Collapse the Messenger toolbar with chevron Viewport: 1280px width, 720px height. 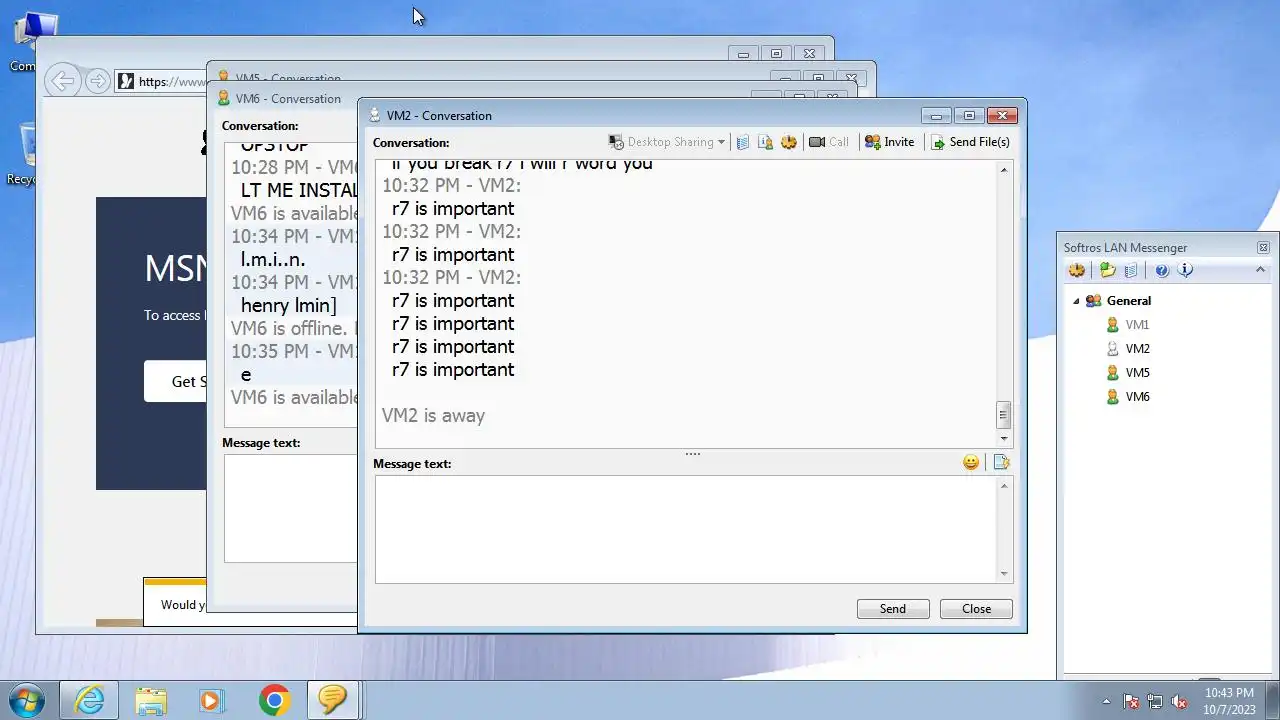point(1260,269)
